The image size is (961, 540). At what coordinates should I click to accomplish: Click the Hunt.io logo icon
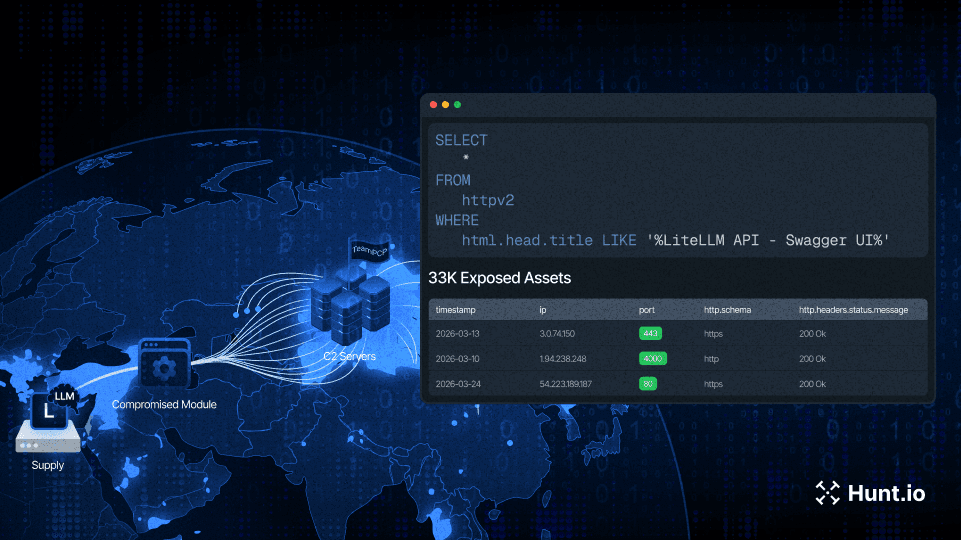click(827, 493)
